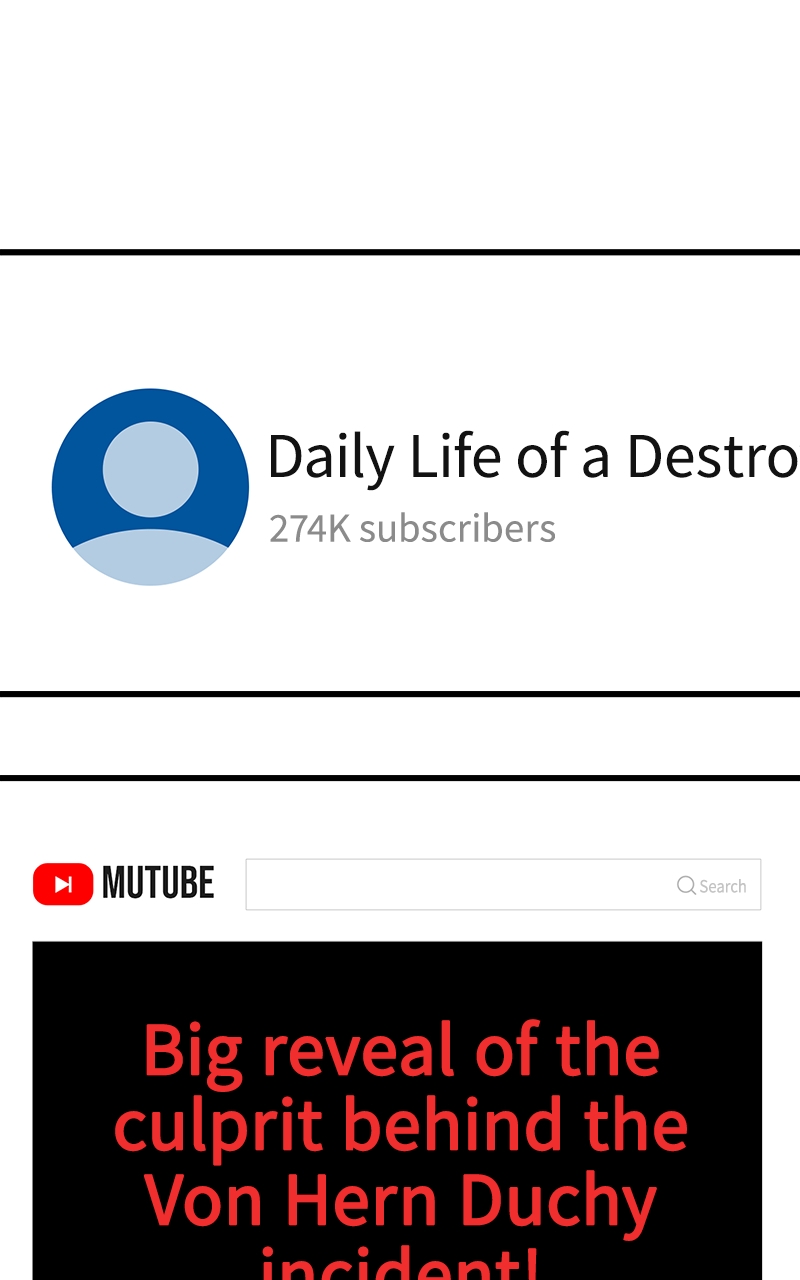Click the gray "Search" label
800x1280 pixels.
[x=723, y=886]
